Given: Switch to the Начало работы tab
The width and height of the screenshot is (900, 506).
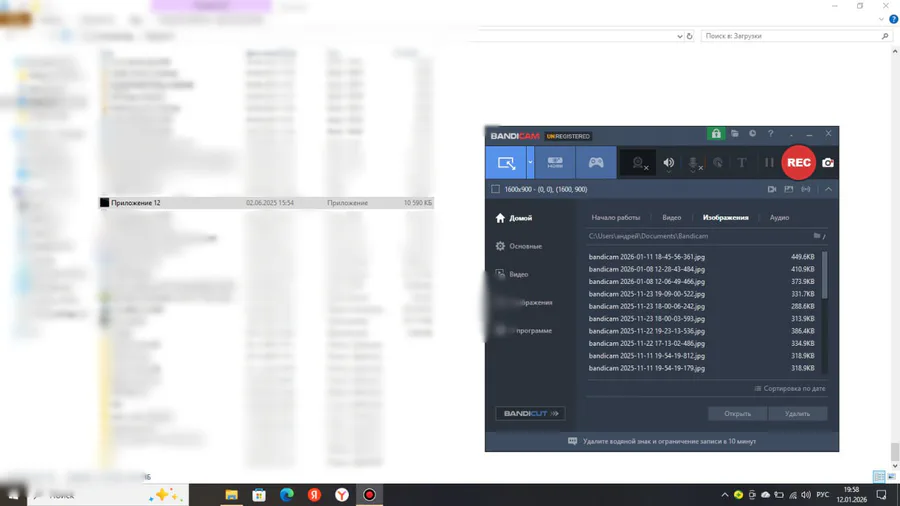Looking at the screenshot, I should (x=615, y=217).
